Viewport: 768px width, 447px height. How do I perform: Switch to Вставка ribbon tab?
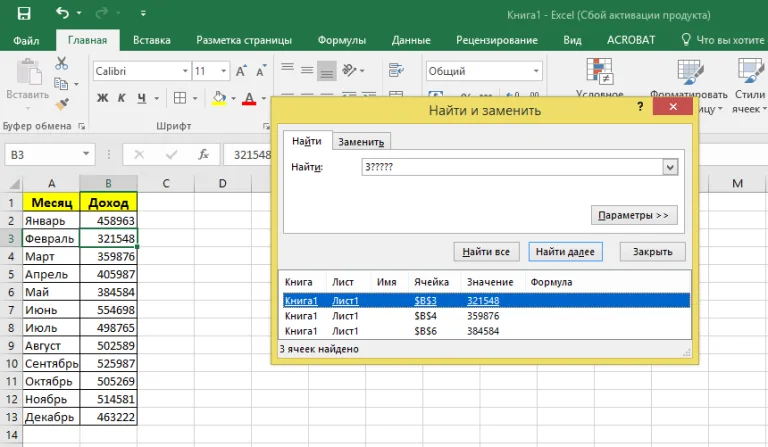pyautogui.click(x=152, y=40)
